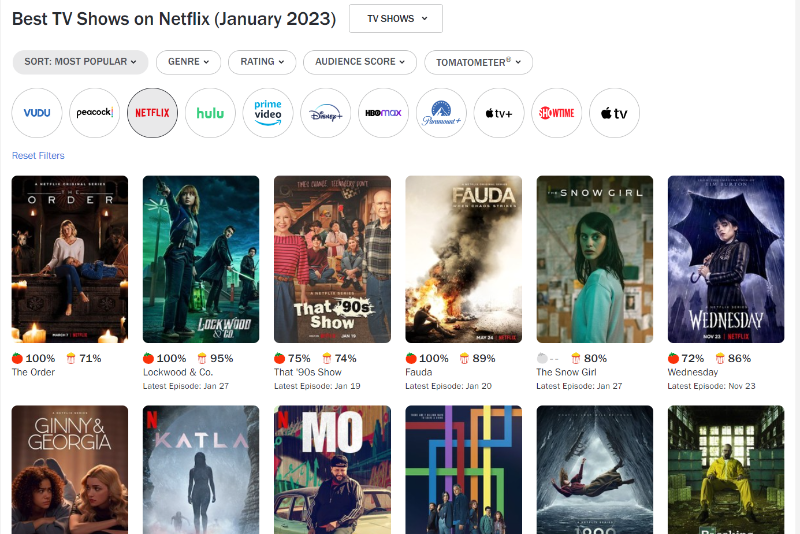Click Lockwood 'Latest Episode: Jan 27' text

(186, 386)
